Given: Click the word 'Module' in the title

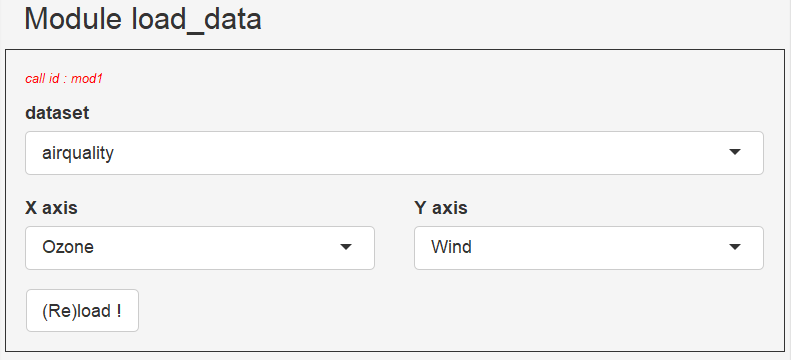Looking at the screenshot, I should (x=73, y=19).
